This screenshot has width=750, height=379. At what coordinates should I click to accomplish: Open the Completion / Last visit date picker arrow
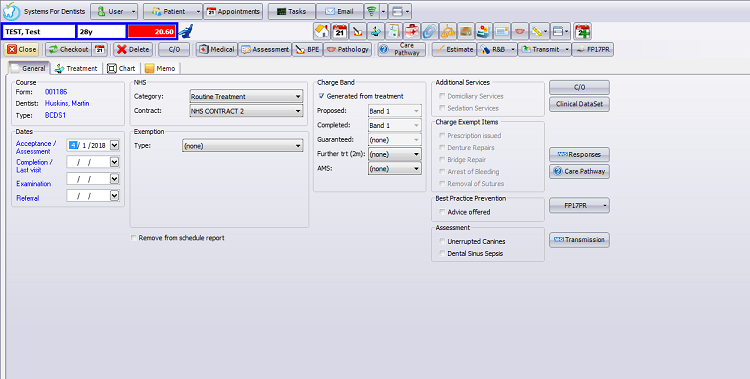click(x=114, y=162)
